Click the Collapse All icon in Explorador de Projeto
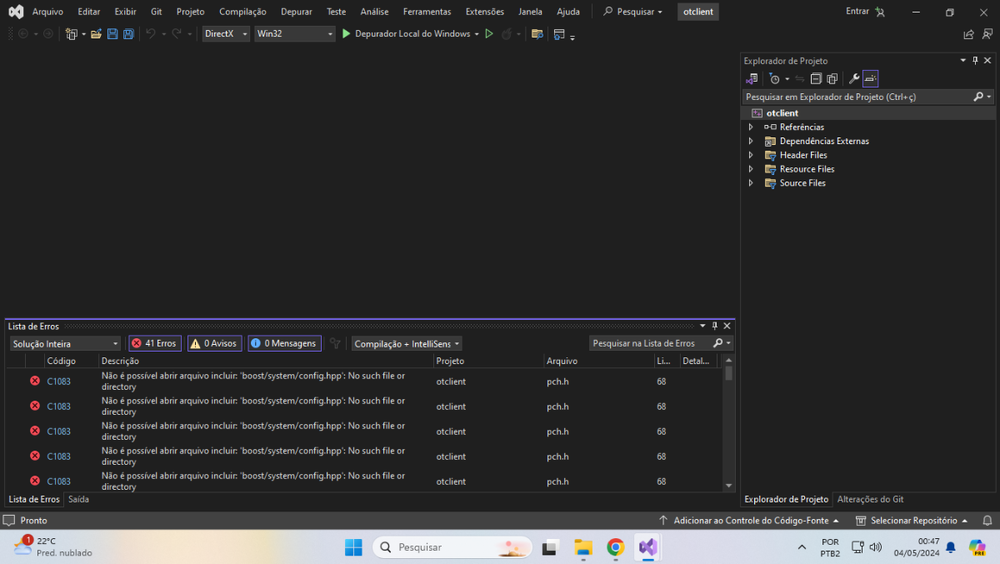1000x564 pixels. 816,79
